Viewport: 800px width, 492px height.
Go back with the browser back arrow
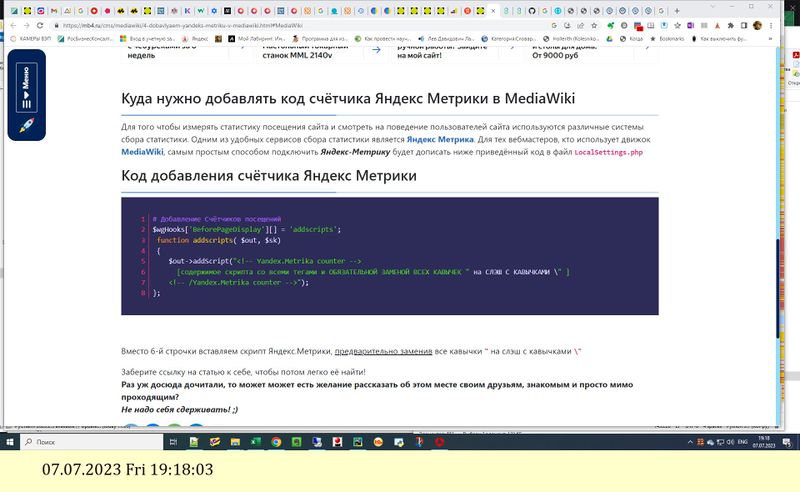click(x=13, y=25)
